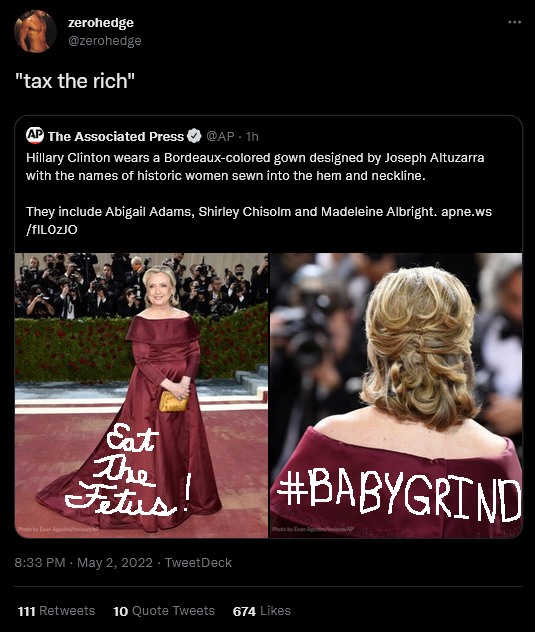Open The Associated Press profile name

(x=116, y=137)
